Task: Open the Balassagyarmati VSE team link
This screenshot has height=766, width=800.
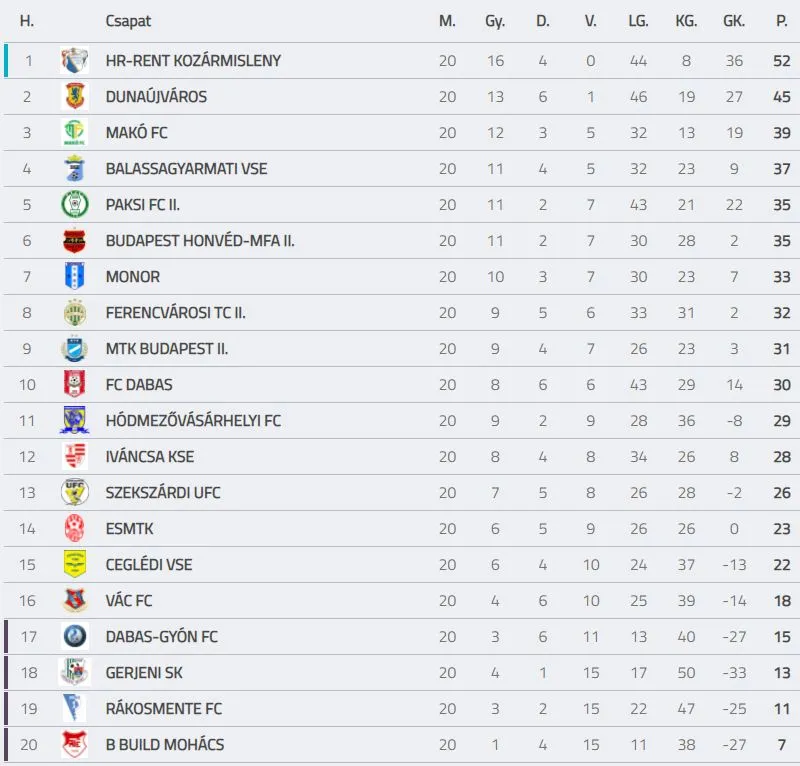Action: pyautogui.click(x=186, y=169)
